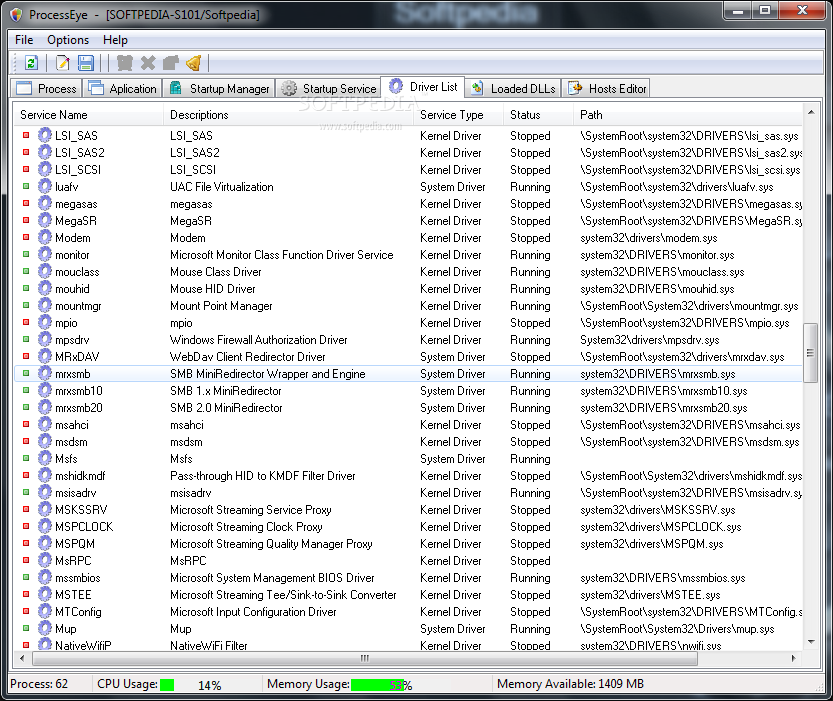Click the greyed-out puzzle-shaped toolbar icon

pos(124,63)
